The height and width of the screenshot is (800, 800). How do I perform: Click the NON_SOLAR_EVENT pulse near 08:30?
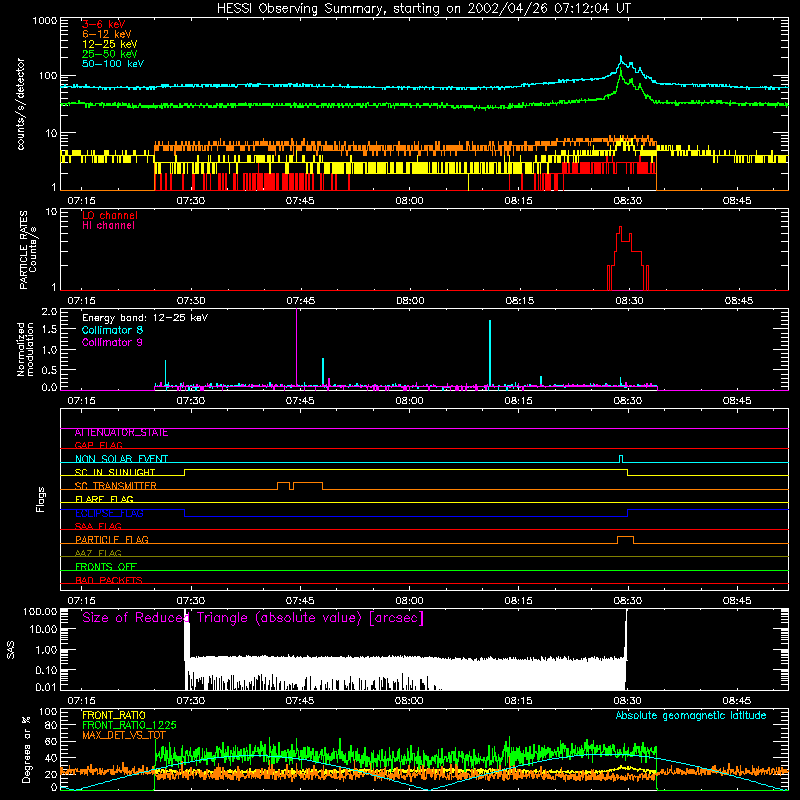tap(621, 459)
